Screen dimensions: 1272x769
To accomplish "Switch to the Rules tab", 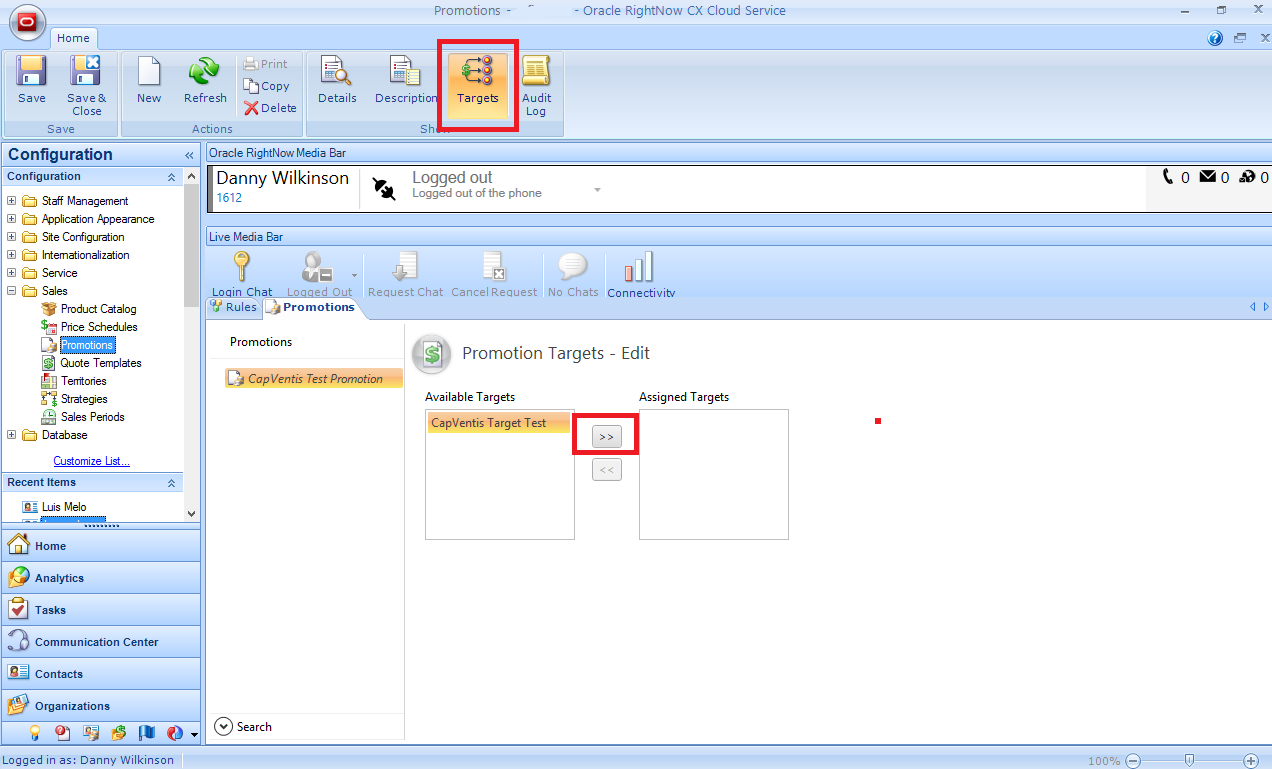I will 234,307.
